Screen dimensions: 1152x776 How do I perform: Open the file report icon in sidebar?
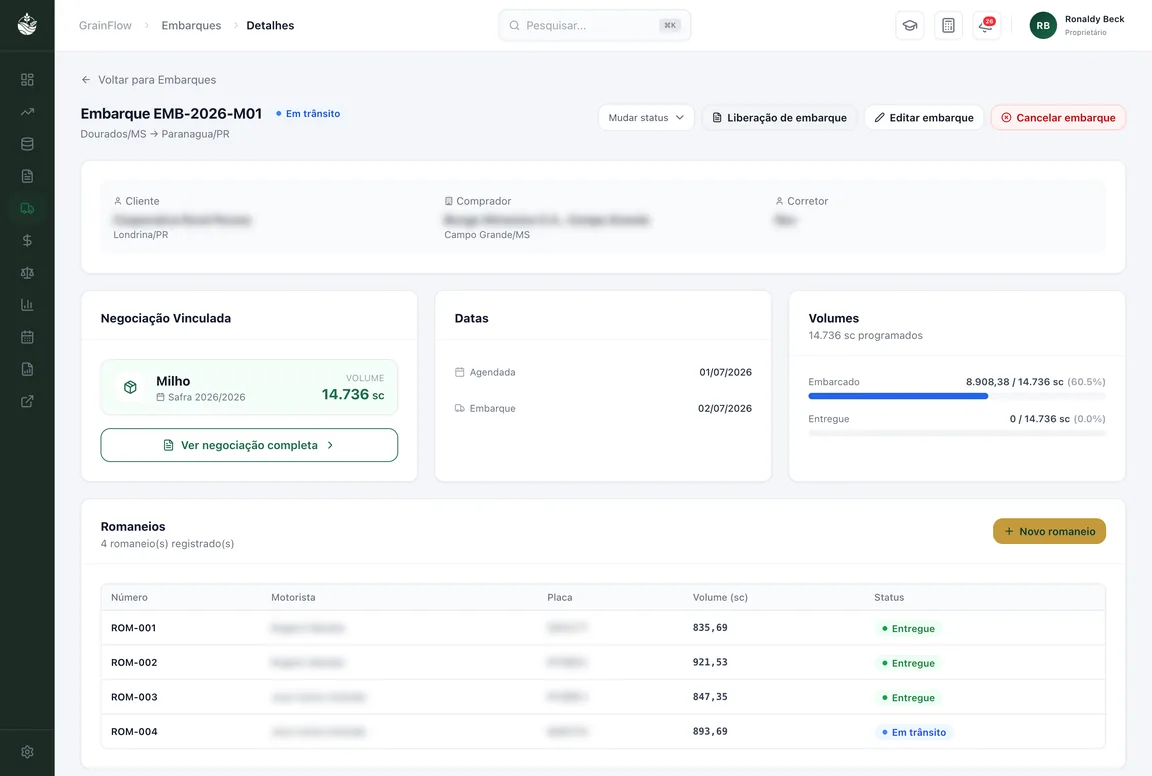tap(27, 369)
